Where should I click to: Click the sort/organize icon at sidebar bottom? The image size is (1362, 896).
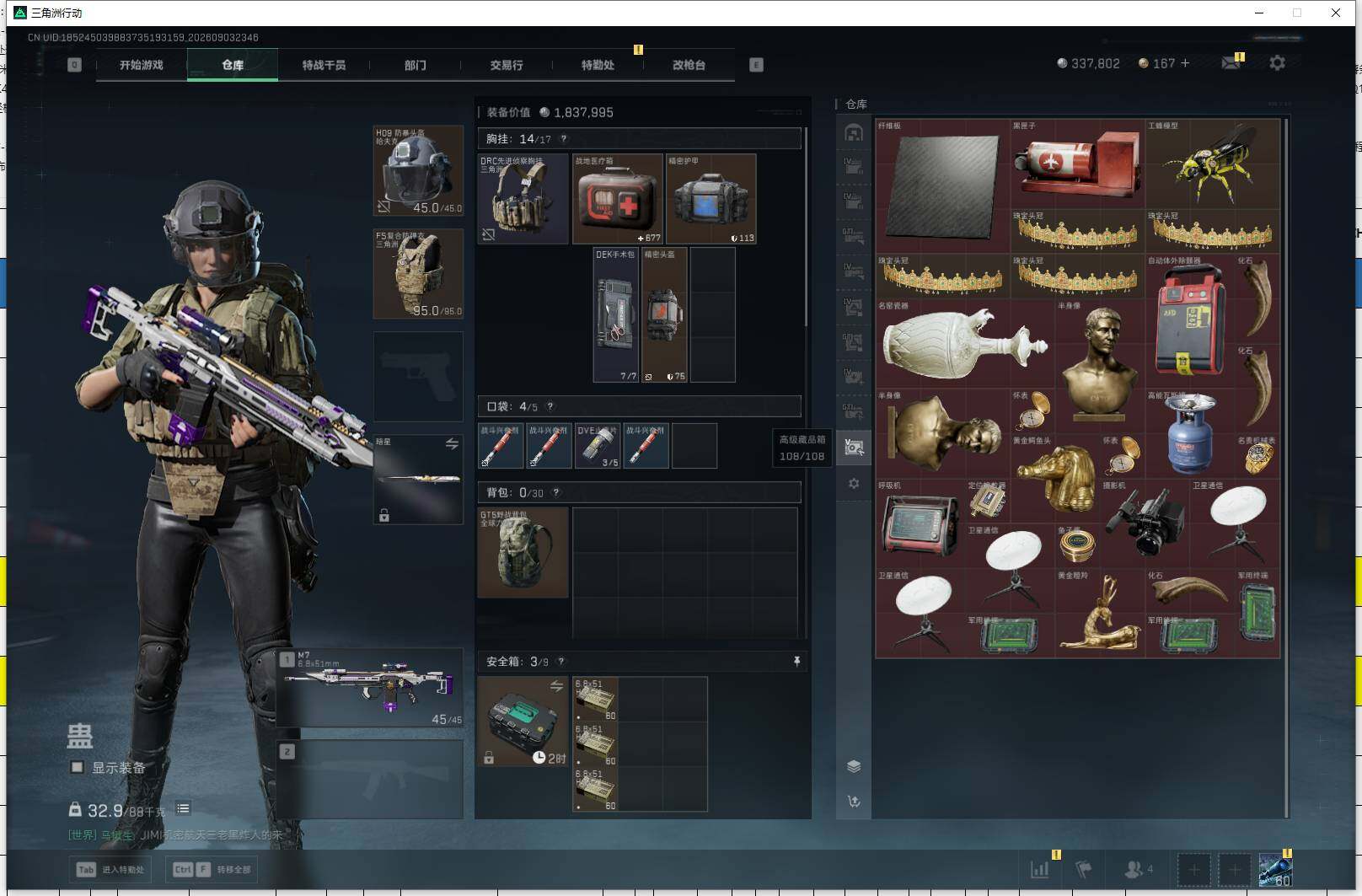tap(854, 802)
